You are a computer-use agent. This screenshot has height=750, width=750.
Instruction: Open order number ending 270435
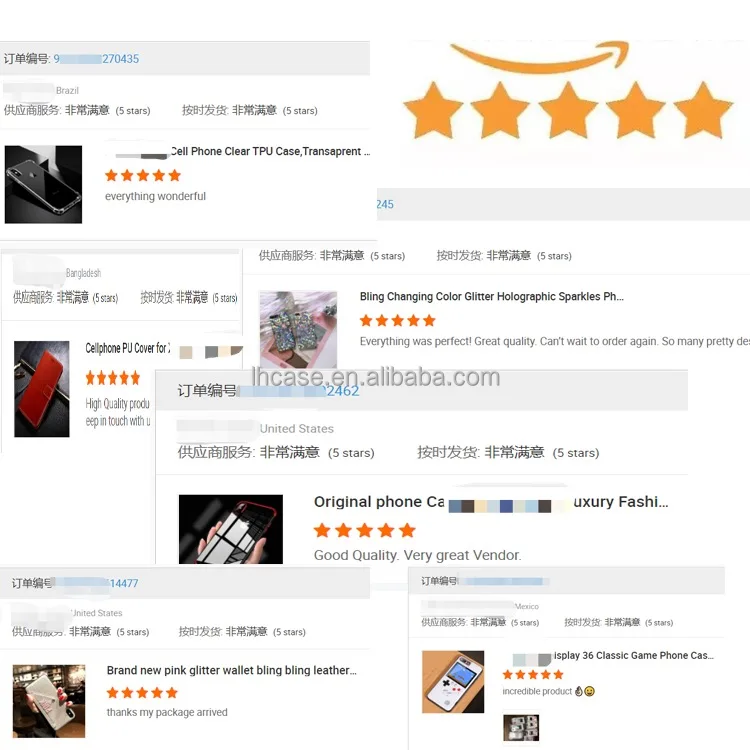(x=96, y=59)
